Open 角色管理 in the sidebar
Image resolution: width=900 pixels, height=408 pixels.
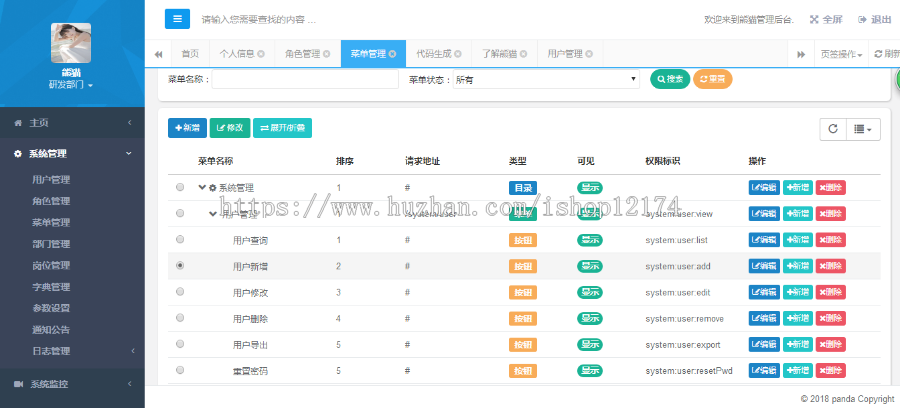(51, 201)
